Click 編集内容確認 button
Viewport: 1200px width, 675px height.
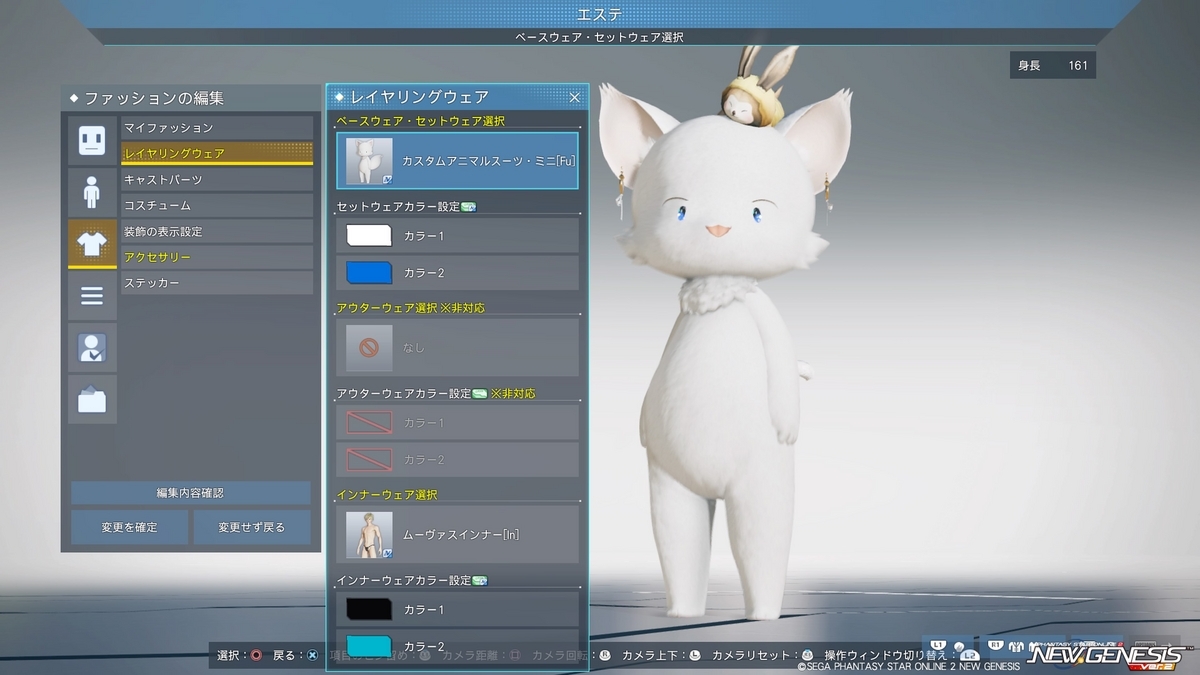click(x=190, y=493)
